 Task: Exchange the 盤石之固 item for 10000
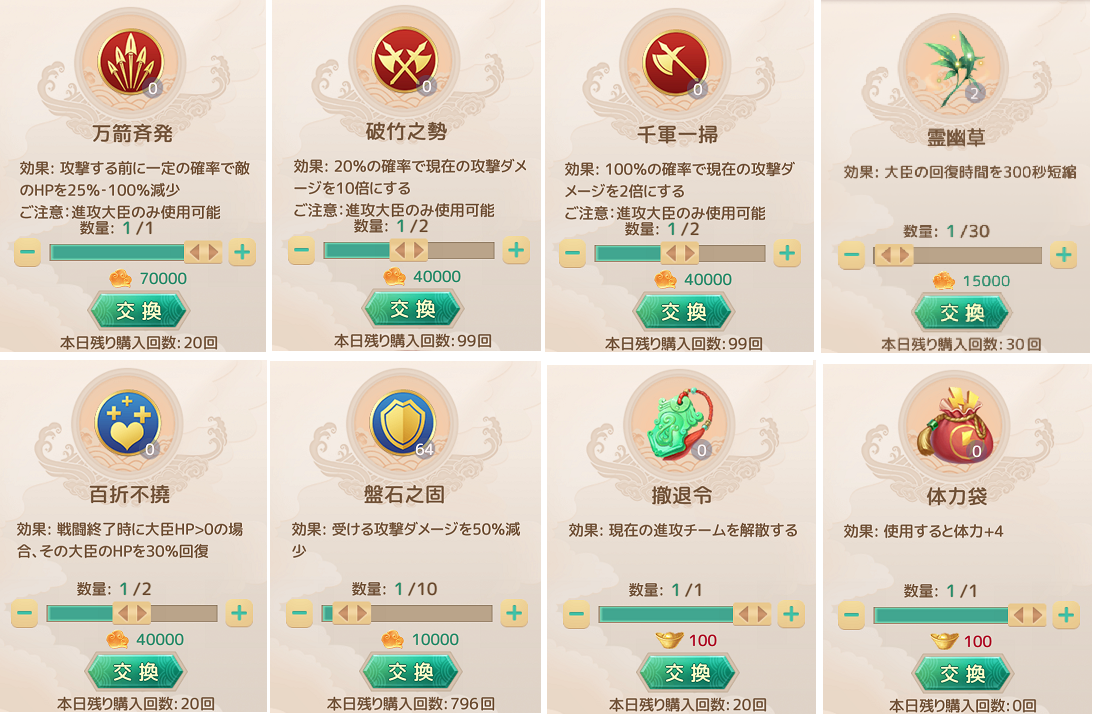[410, 672]
